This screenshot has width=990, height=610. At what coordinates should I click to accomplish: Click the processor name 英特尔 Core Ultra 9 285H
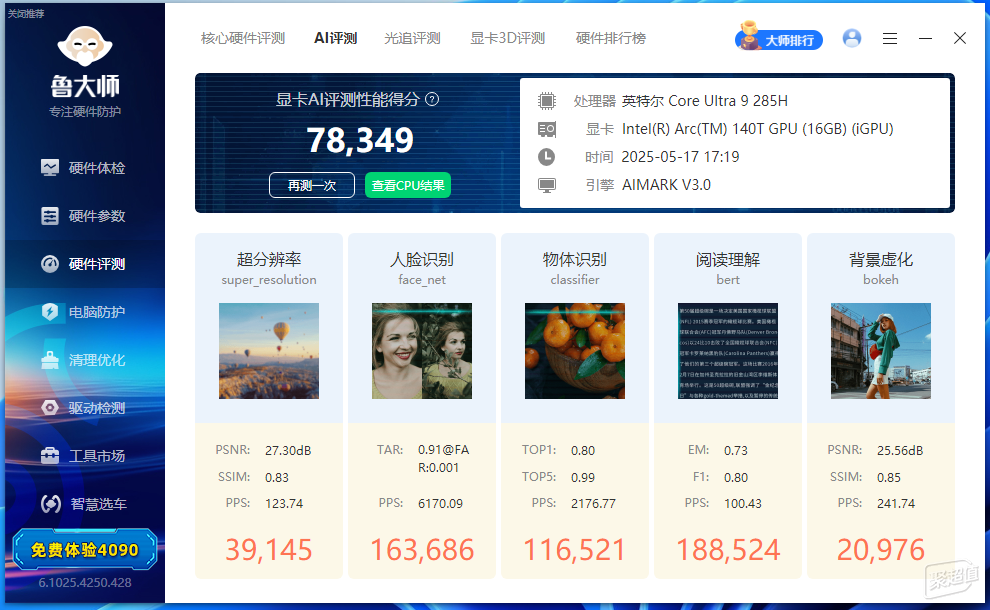point(705,101)
